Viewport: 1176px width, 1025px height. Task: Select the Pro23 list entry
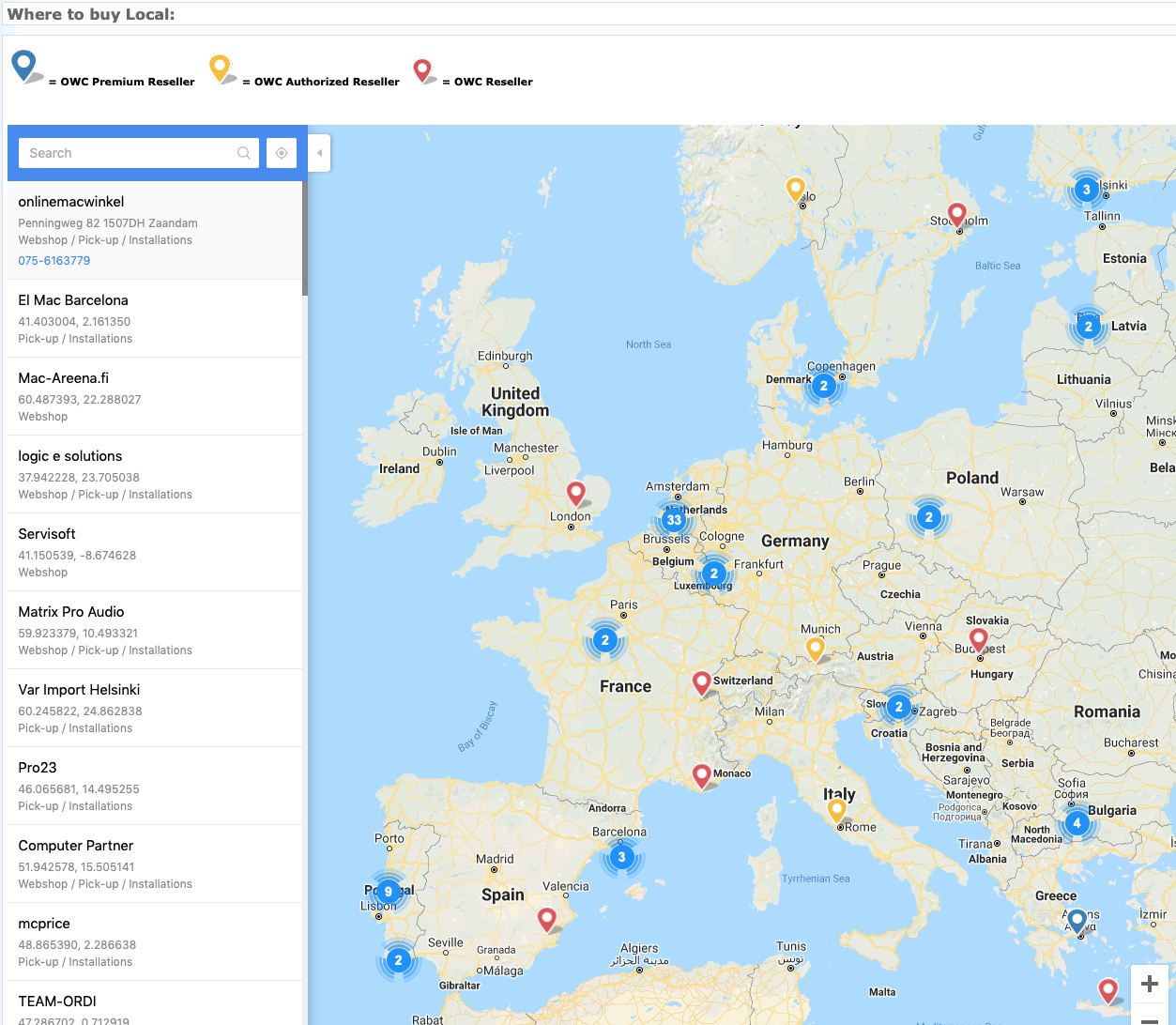155,786
